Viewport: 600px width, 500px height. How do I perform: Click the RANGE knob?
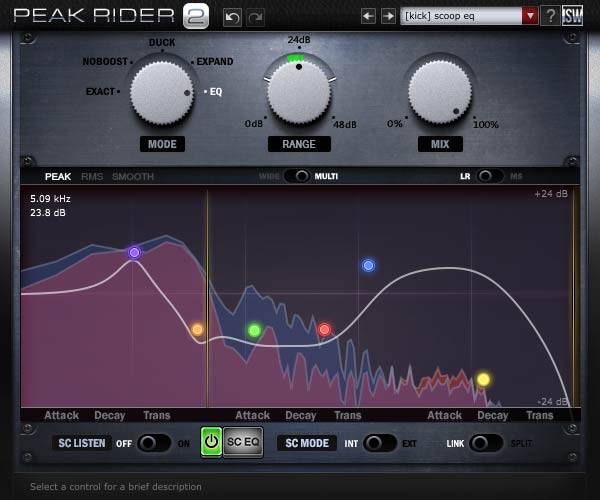(x=298, y=91)
